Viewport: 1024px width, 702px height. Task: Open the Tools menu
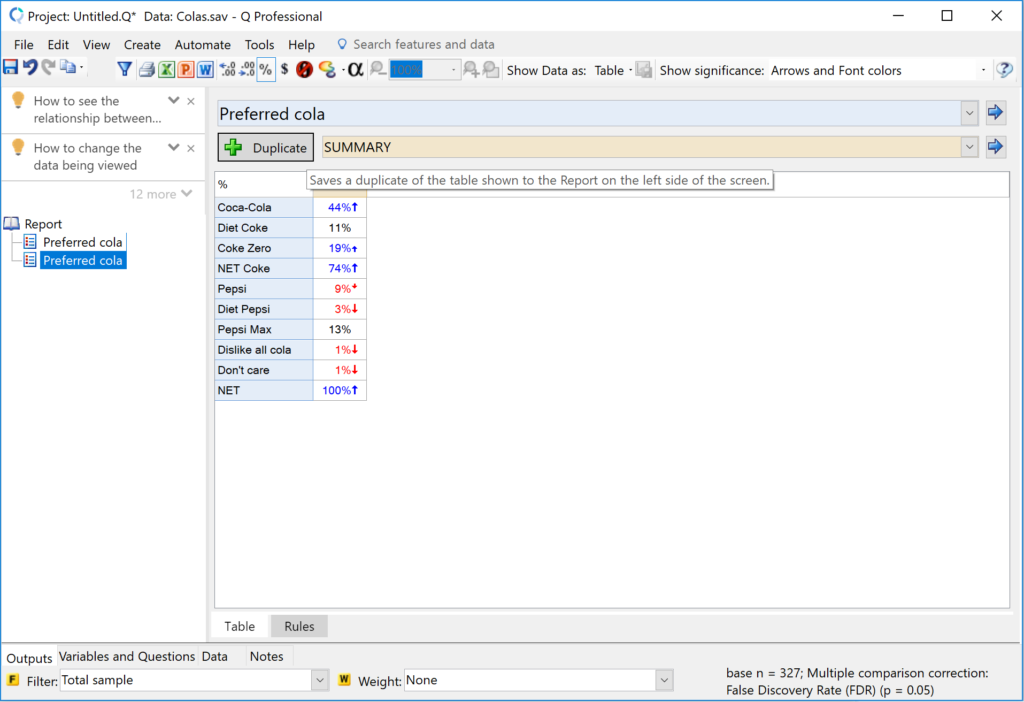pyautogui.click(x=259, y=44)
